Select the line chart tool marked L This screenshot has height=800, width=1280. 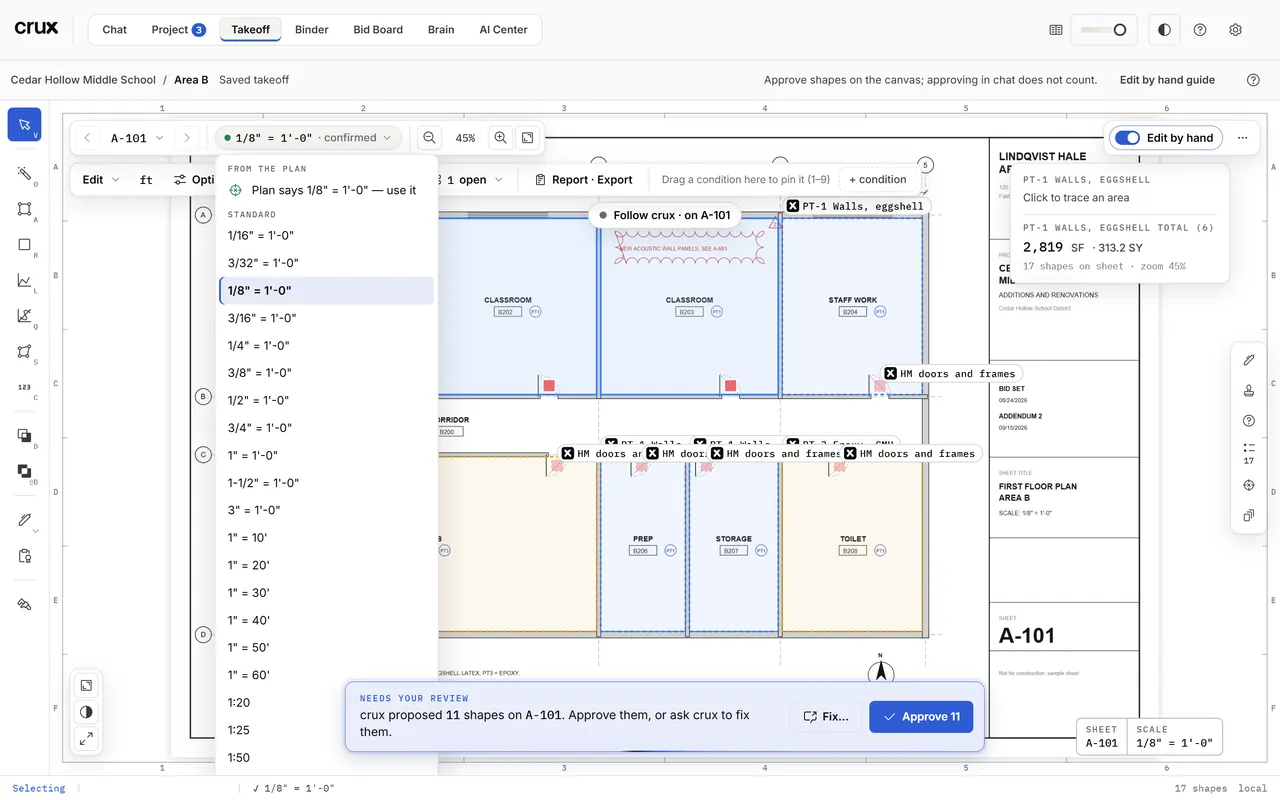(25, 281)
